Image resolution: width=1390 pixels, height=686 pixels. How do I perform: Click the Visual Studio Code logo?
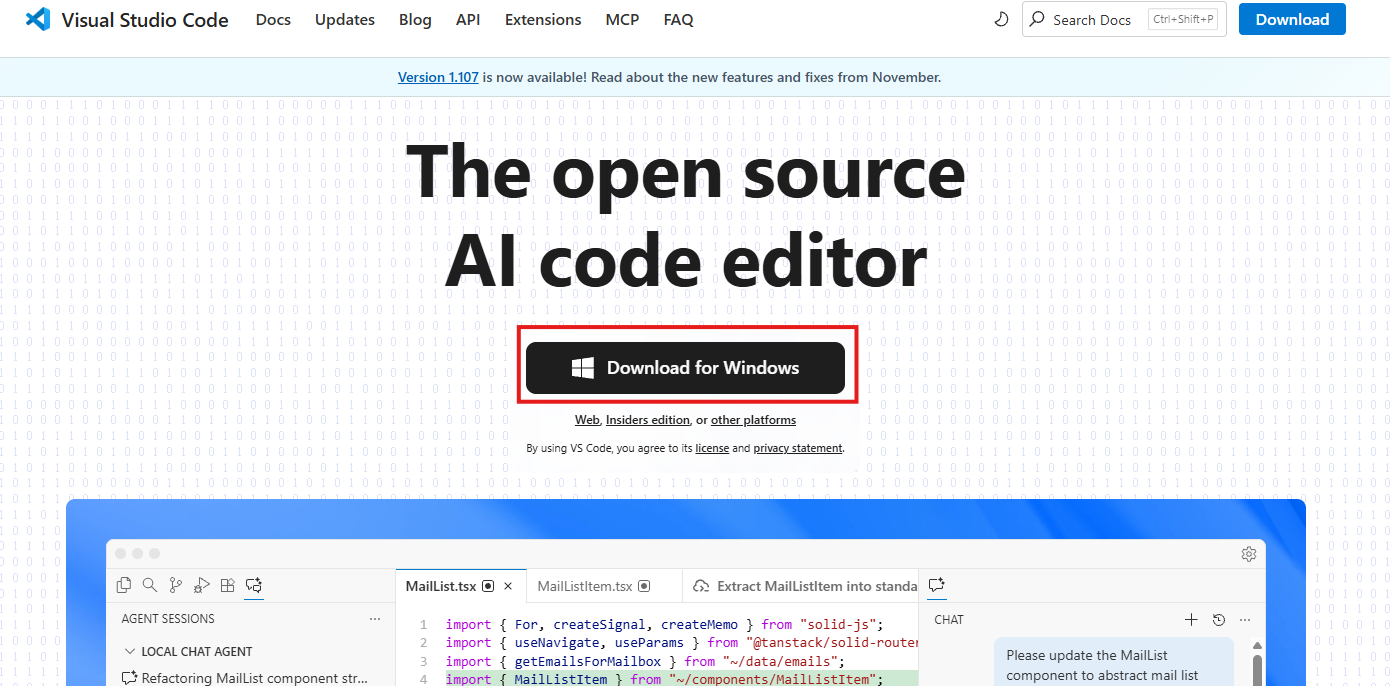(38, 19)
